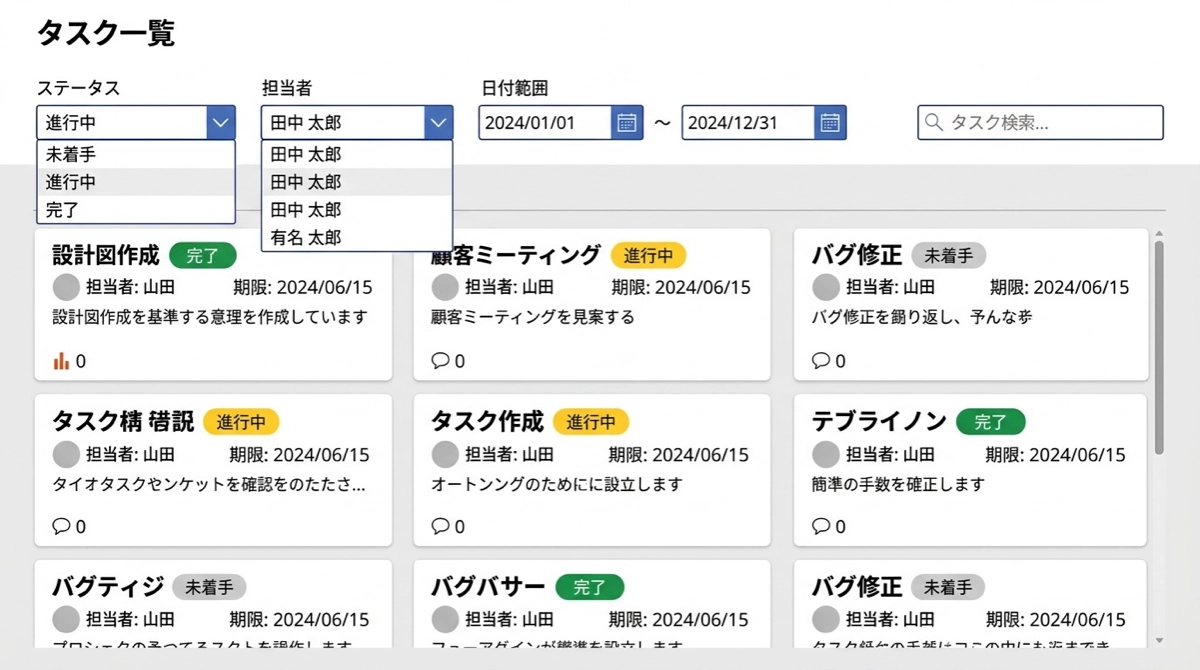The image size is (1200, 670).
Task: Click the magnifier icon in task search
Action: click(934, 123)
